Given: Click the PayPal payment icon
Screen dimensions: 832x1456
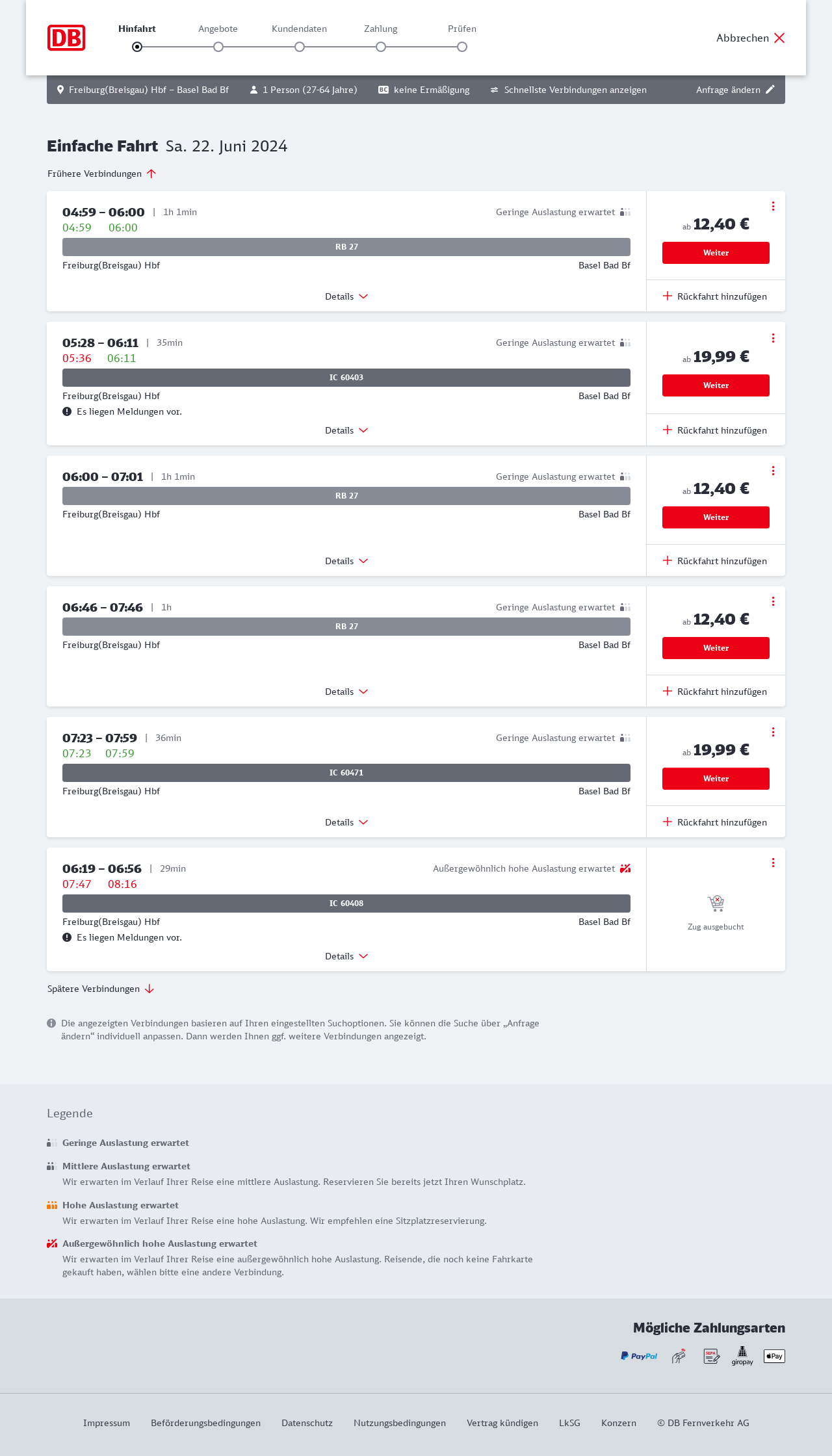Looking at the screenshot, I should [639, 1356].
